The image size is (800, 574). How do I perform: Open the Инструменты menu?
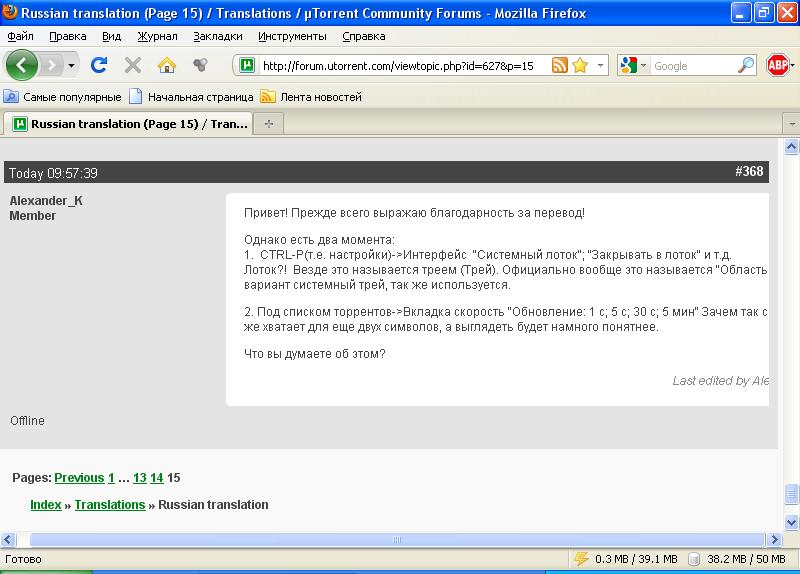(x=292, y=36)
